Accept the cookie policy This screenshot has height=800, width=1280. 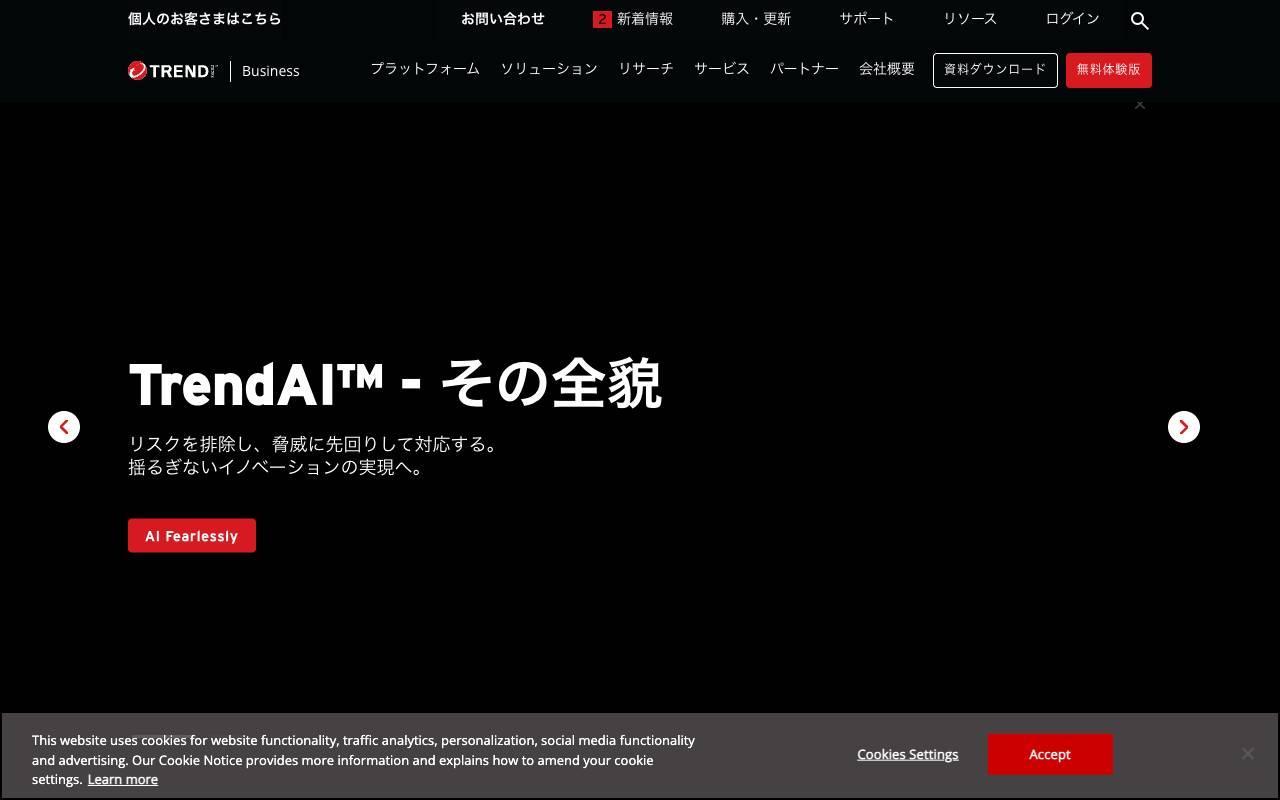click(x=1050, y=754)
